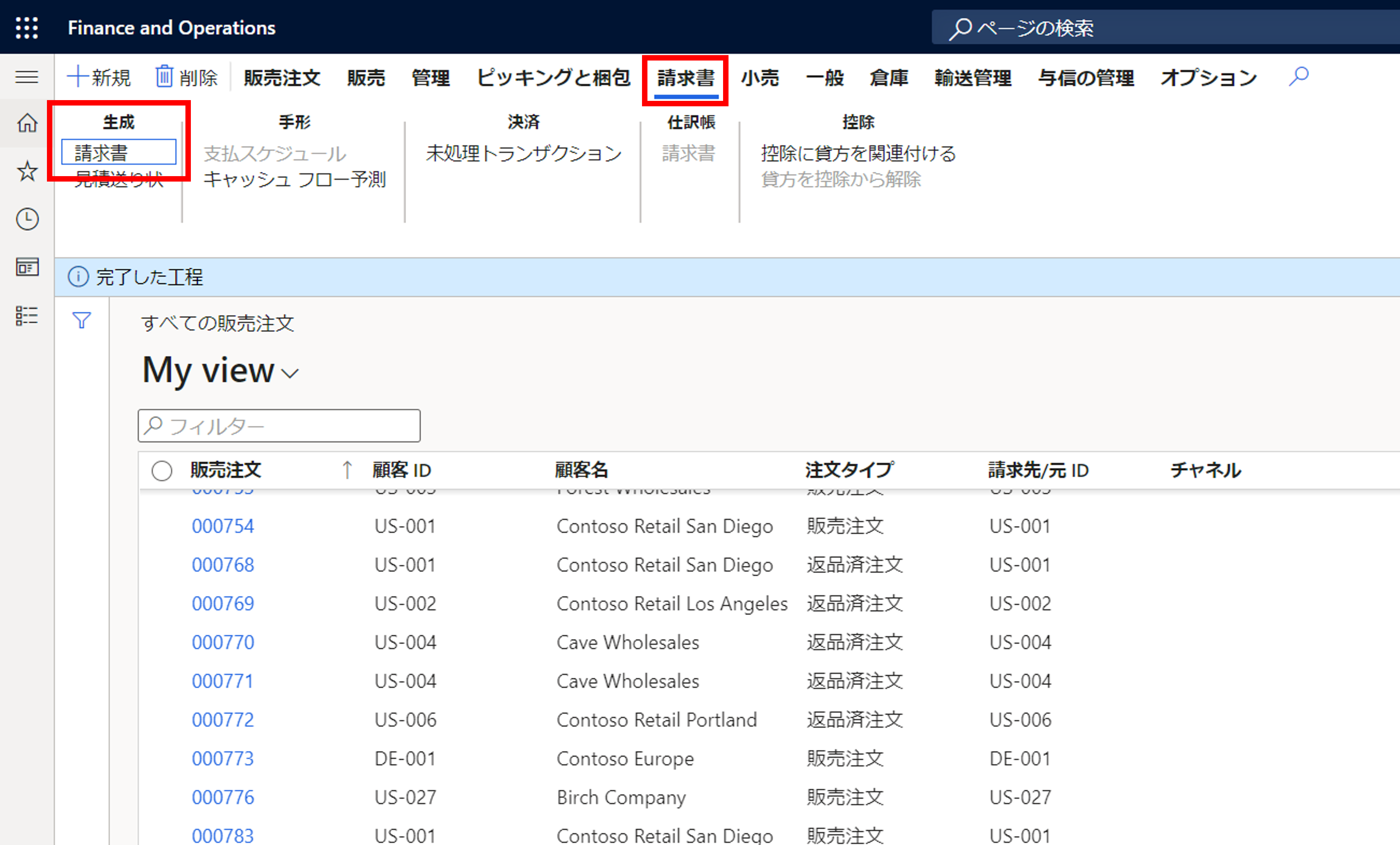This screenshot has width=1400, height=845.
Task: Click Contoso Europe customer name
Action: coord(625,758)
